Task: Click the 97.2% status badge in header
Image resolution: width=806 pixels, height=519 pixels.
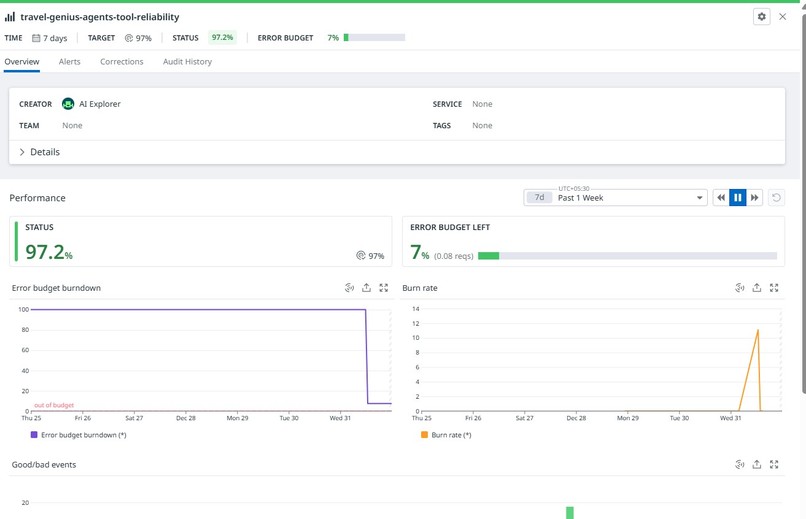Action: [x=222, y=38]
